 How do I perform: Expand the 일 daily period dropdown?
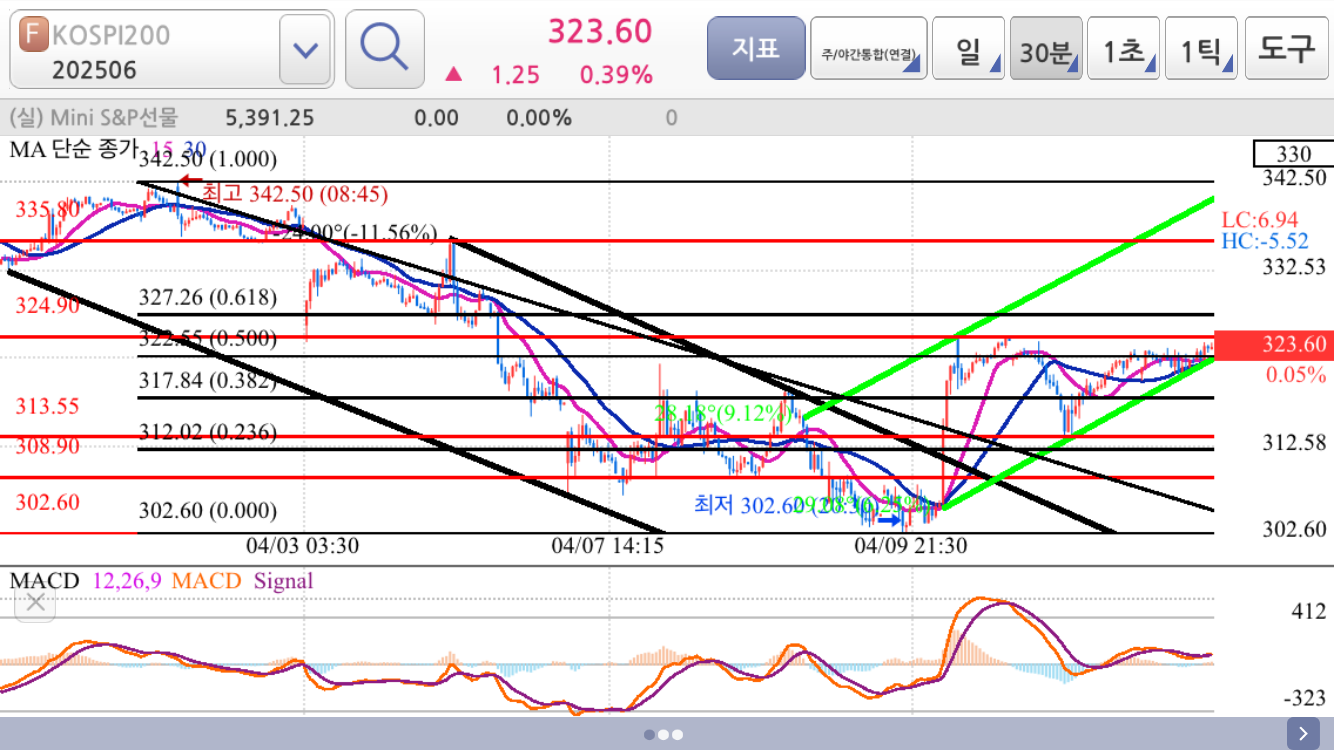[x=968, y=49]
